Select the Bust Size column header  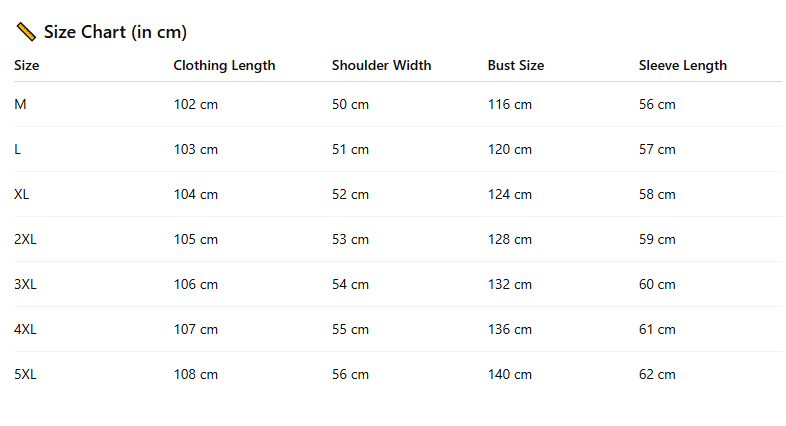pyautogui.click(x=516, y=66)
